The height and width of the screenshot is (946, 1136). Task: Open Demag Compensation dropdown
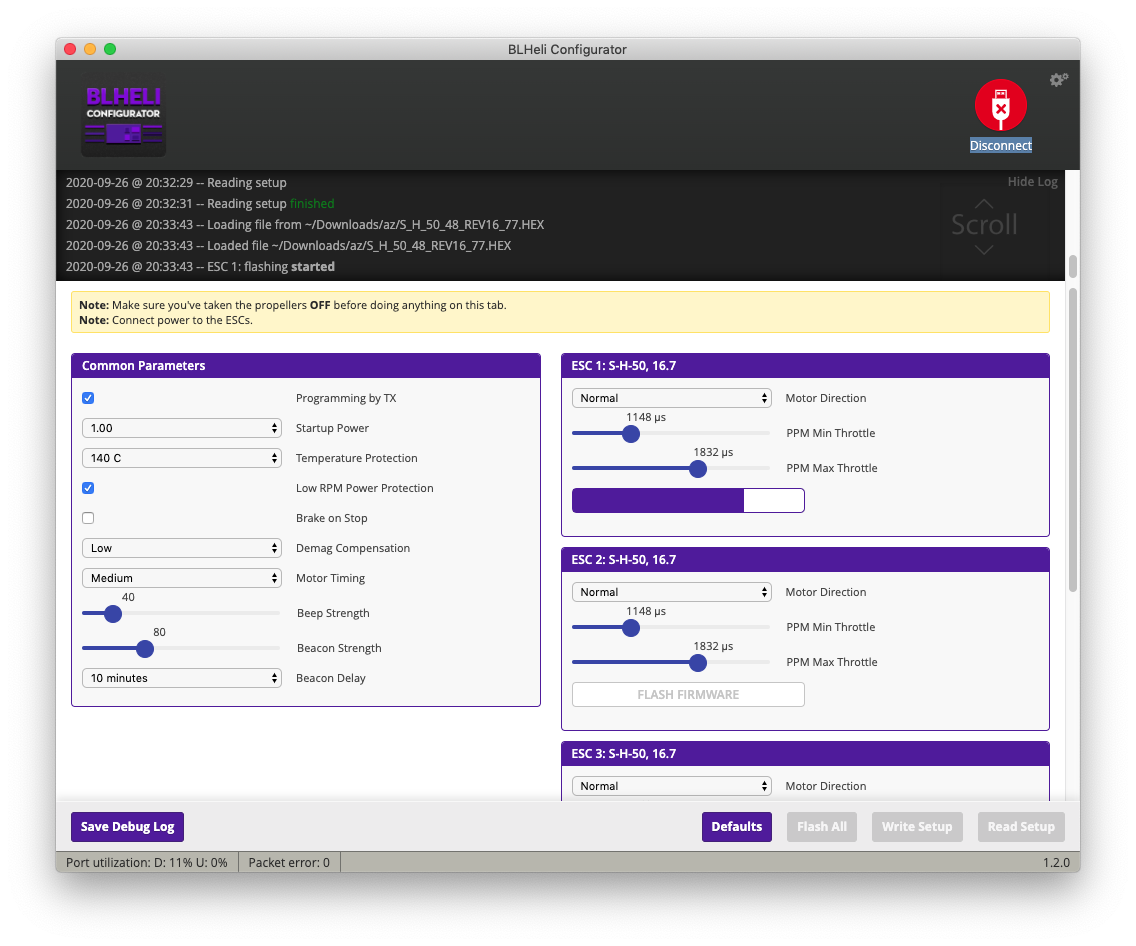click(x=182, y=548)
